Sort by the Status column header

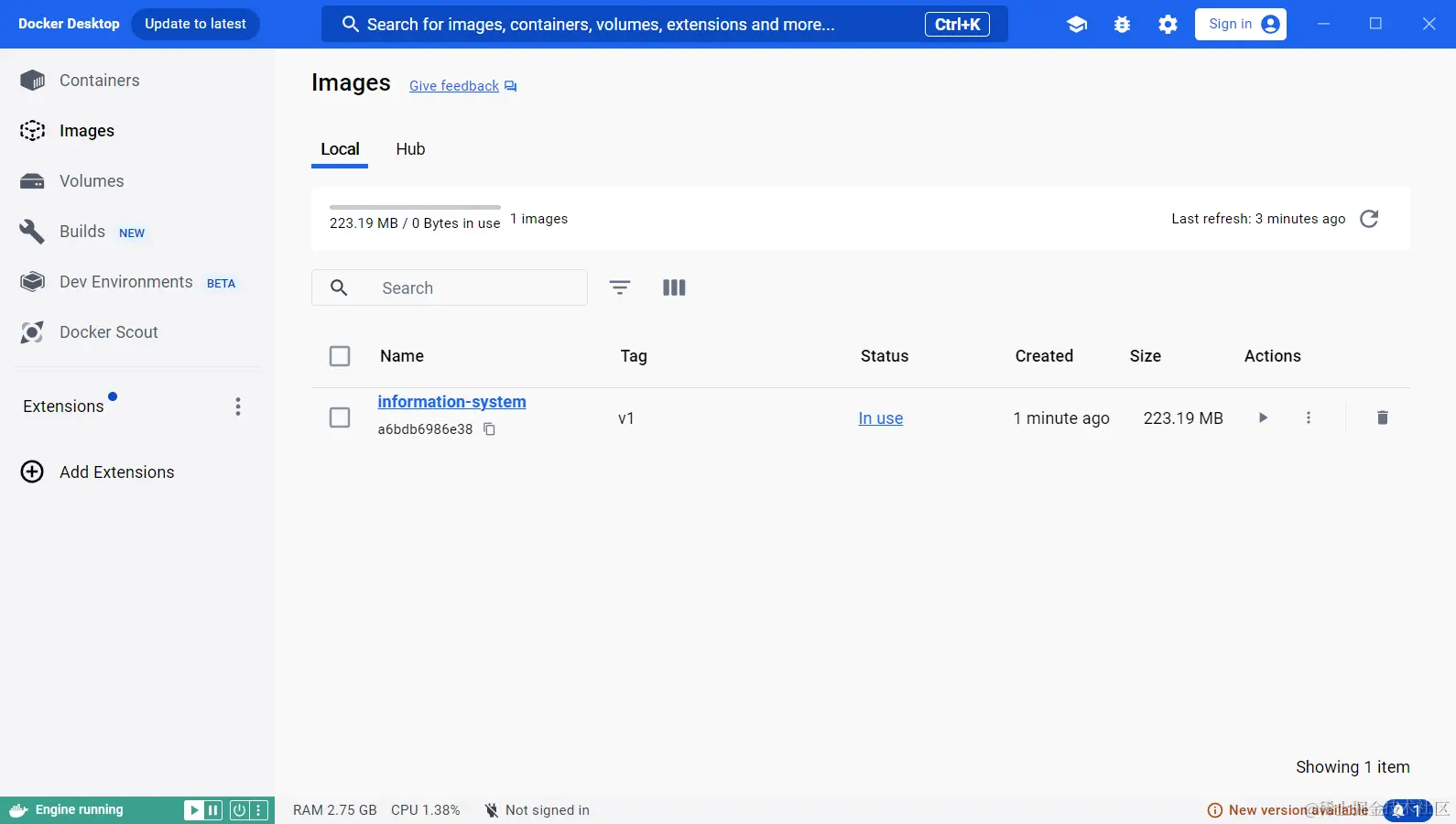[885, 356]
